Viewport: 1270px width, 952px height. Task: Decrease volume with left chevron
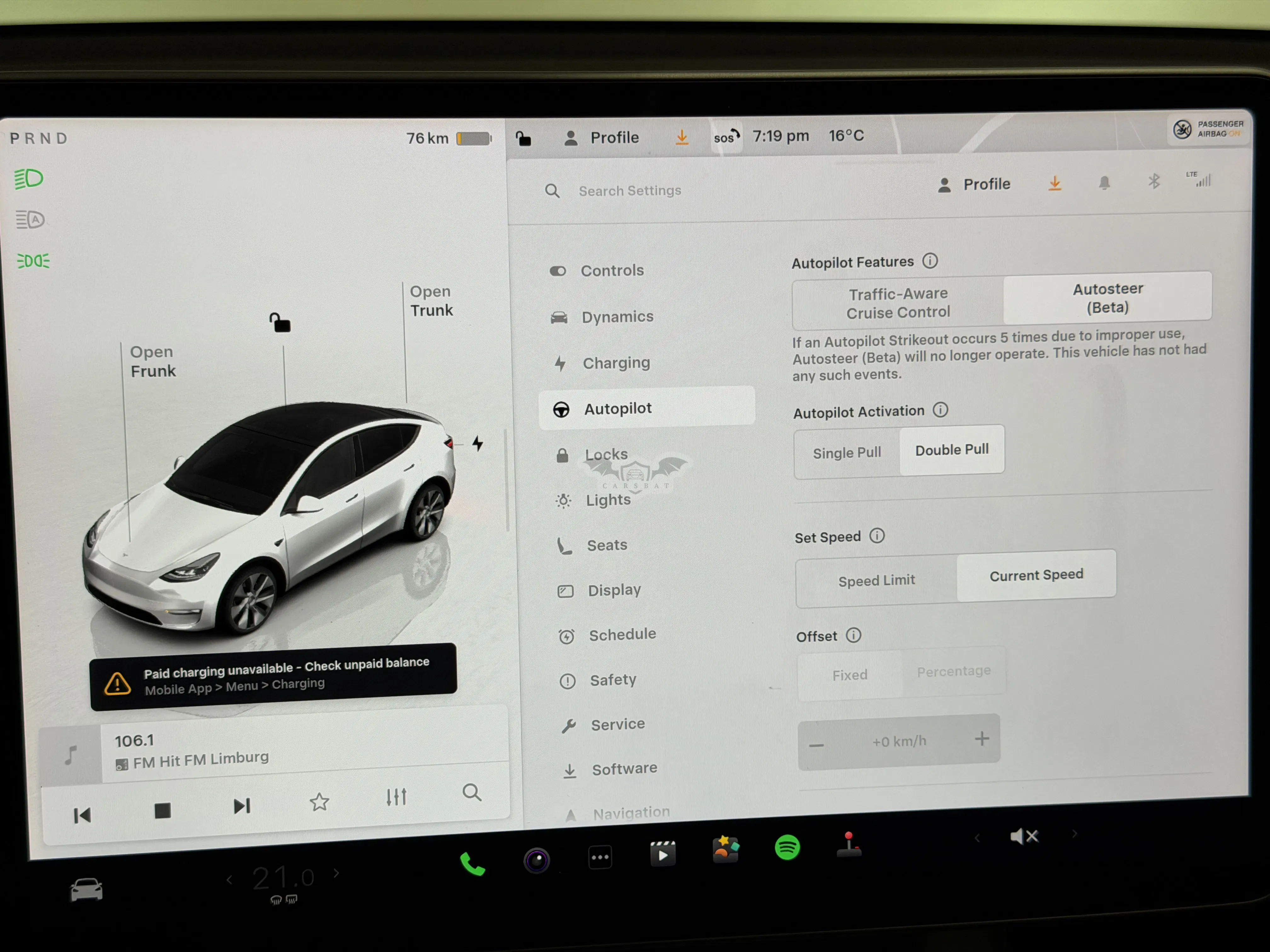click(977, 838)
